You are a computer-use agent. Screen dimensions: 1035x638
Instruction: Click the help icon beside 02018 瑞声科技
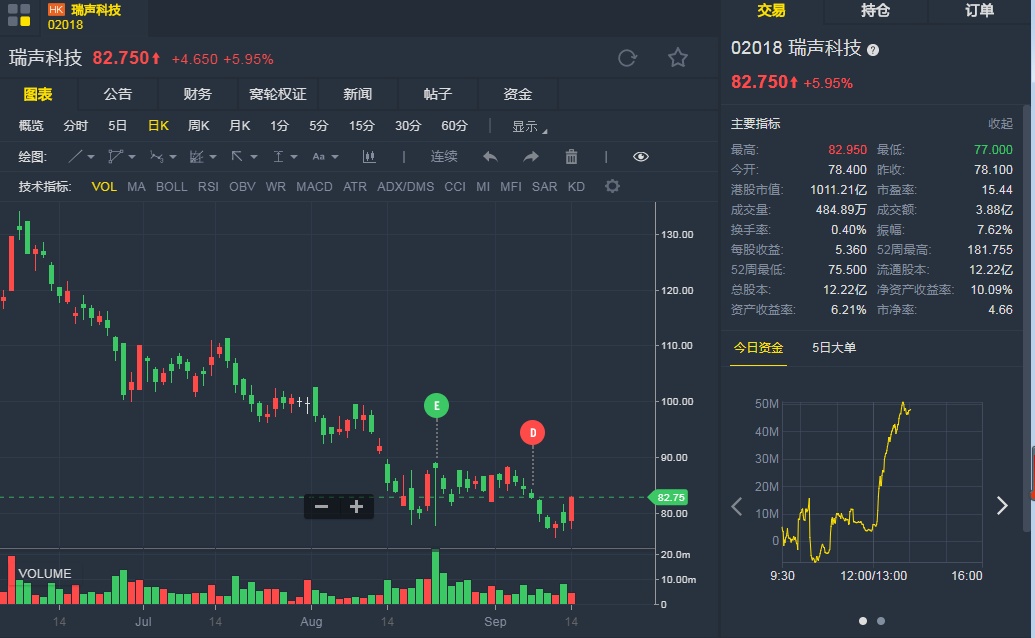(x=873, y=49)
